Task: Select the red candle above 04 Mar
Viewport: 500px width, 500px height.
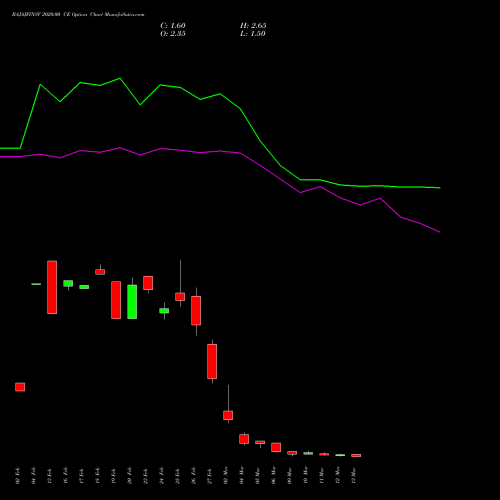Action: tap(244, 439)
